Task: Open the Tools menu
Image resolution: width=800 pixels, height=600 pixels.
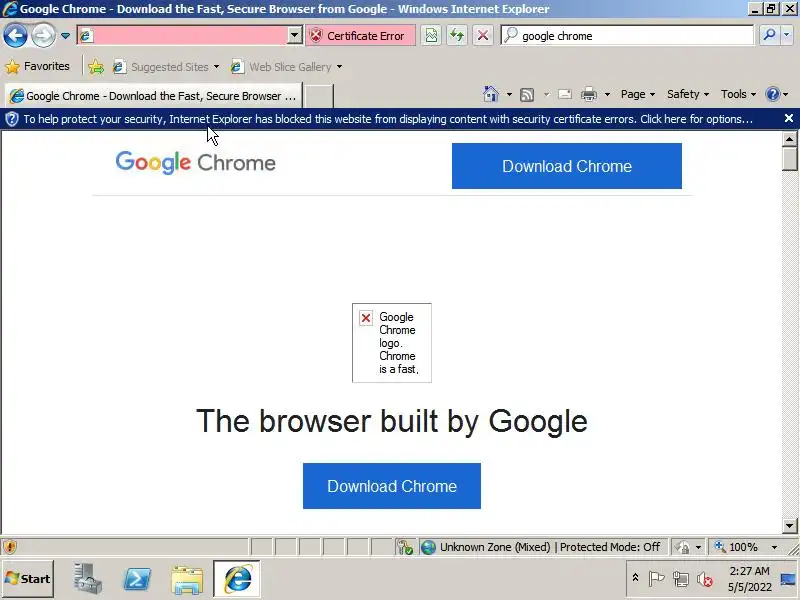Action: click(x=738, y=94)
